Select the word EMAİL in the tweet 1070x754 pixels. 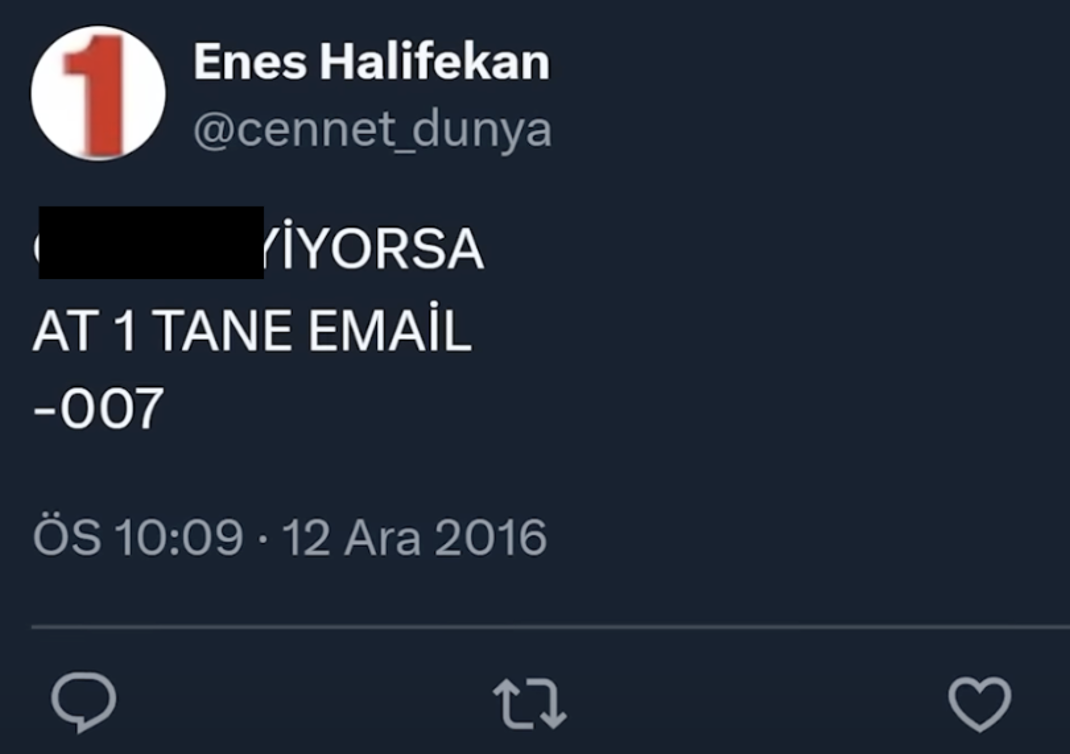[390, 330]
